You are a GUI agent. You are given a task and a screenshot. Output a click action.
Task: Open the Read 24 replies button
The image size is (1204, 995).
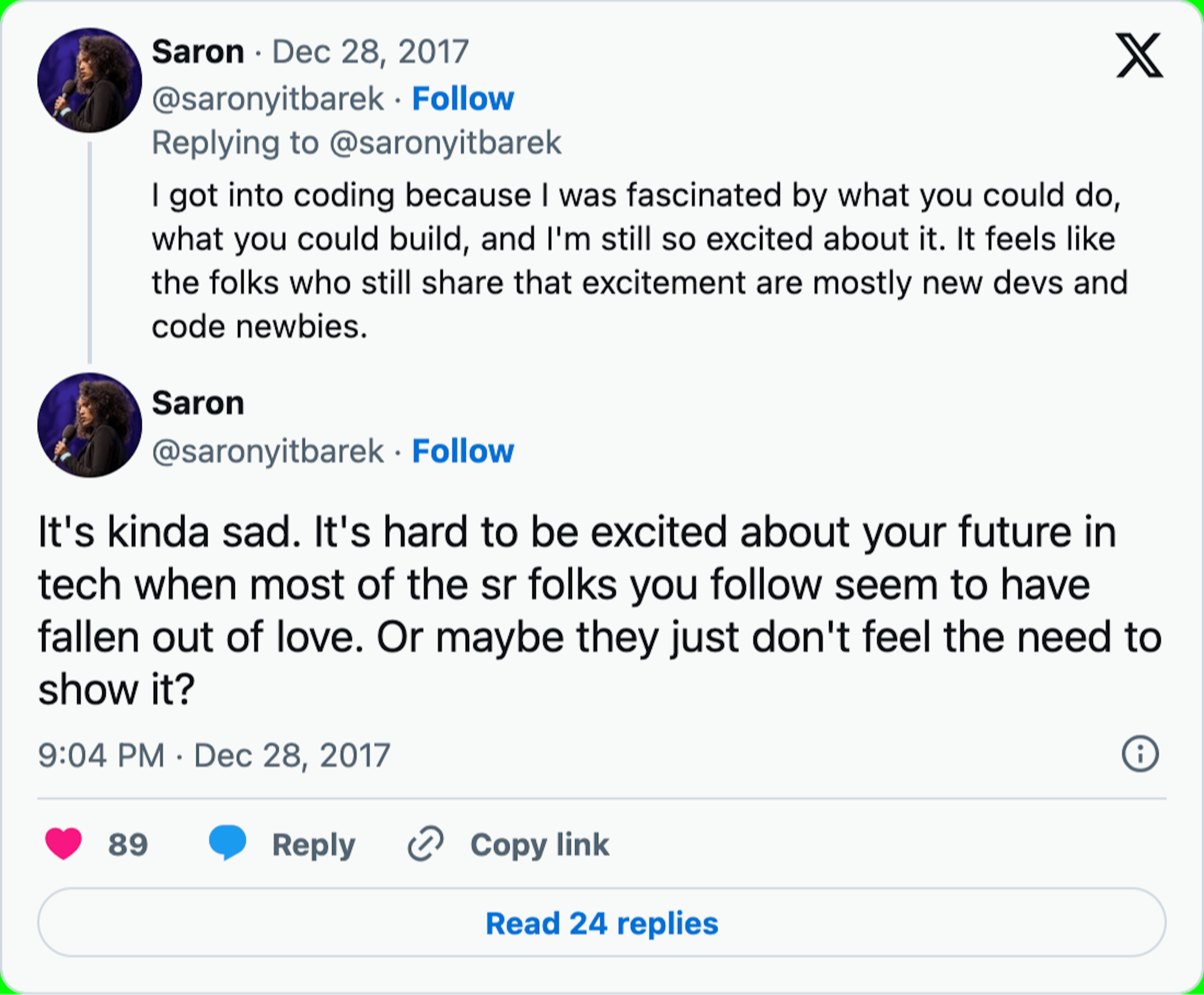coord(602,924)
